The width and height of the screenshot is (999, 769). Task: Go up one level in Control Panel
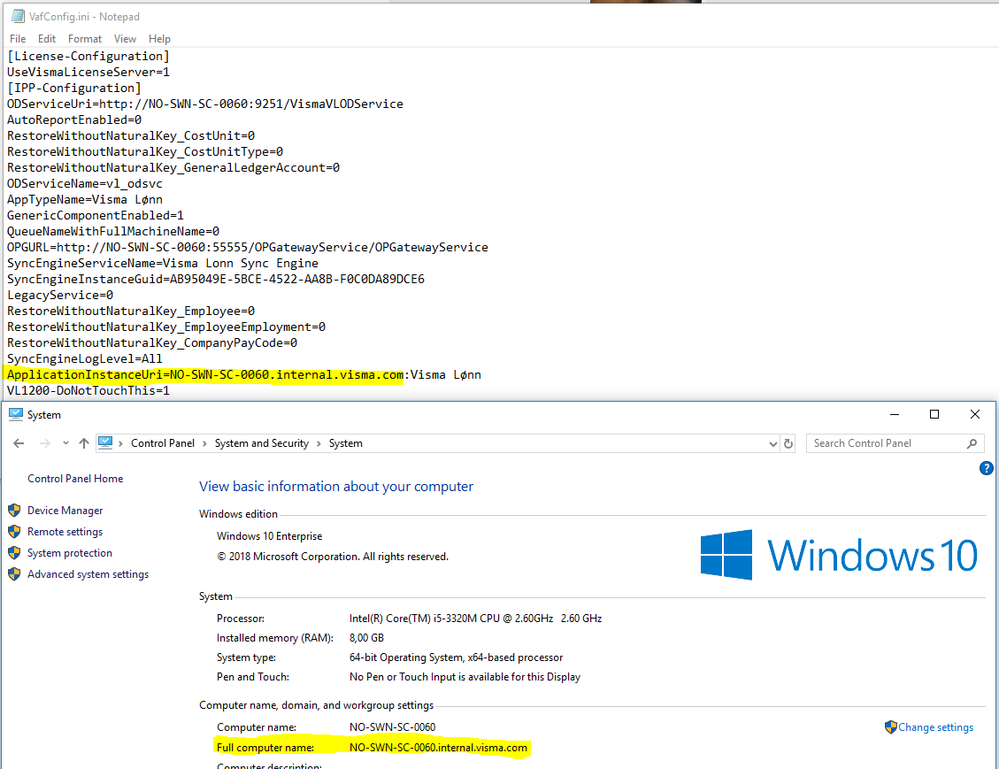83,443
